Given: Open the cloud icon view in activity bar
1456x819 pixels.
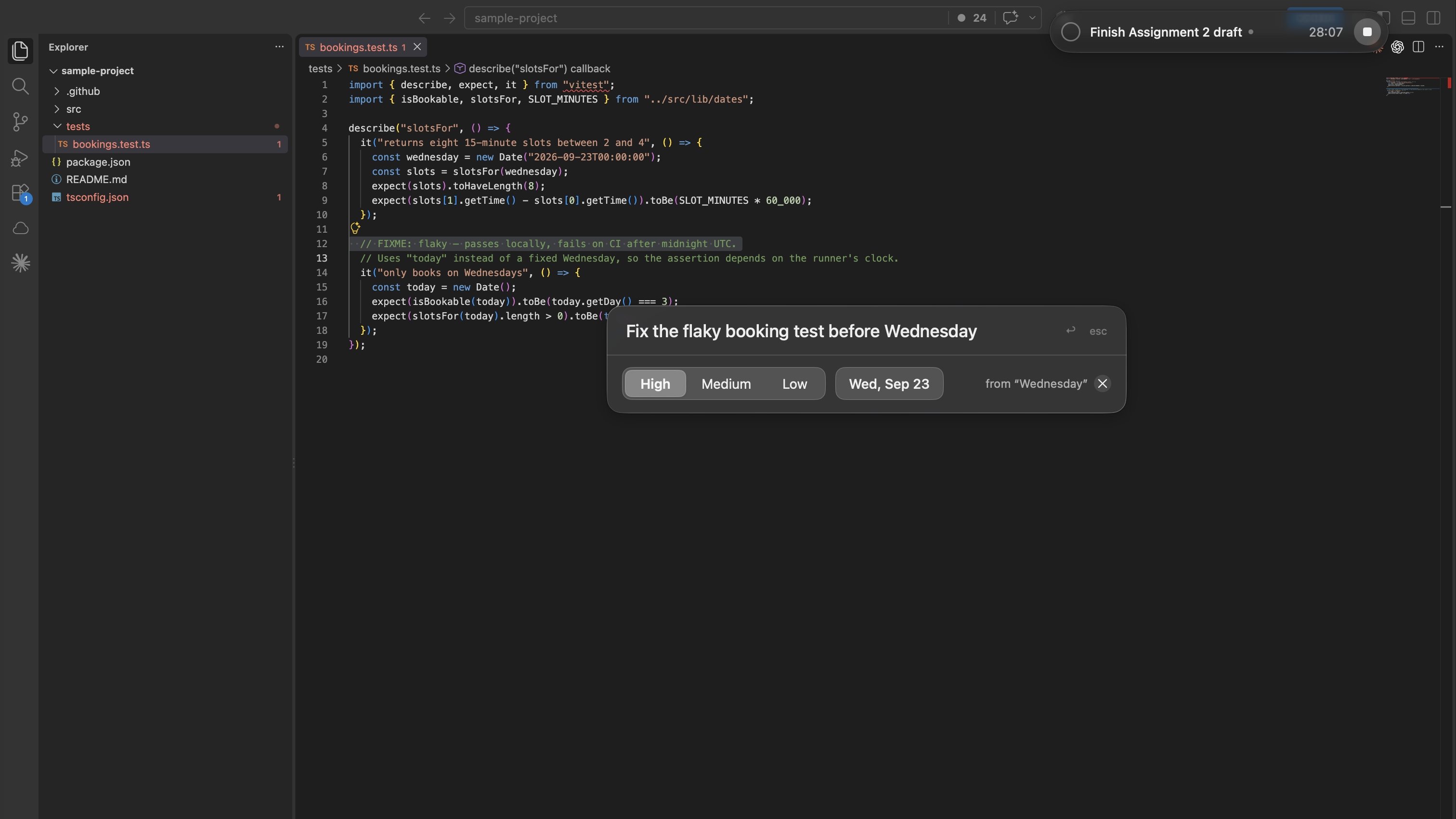Looking at the screenshot, I should tap(20, 228).
